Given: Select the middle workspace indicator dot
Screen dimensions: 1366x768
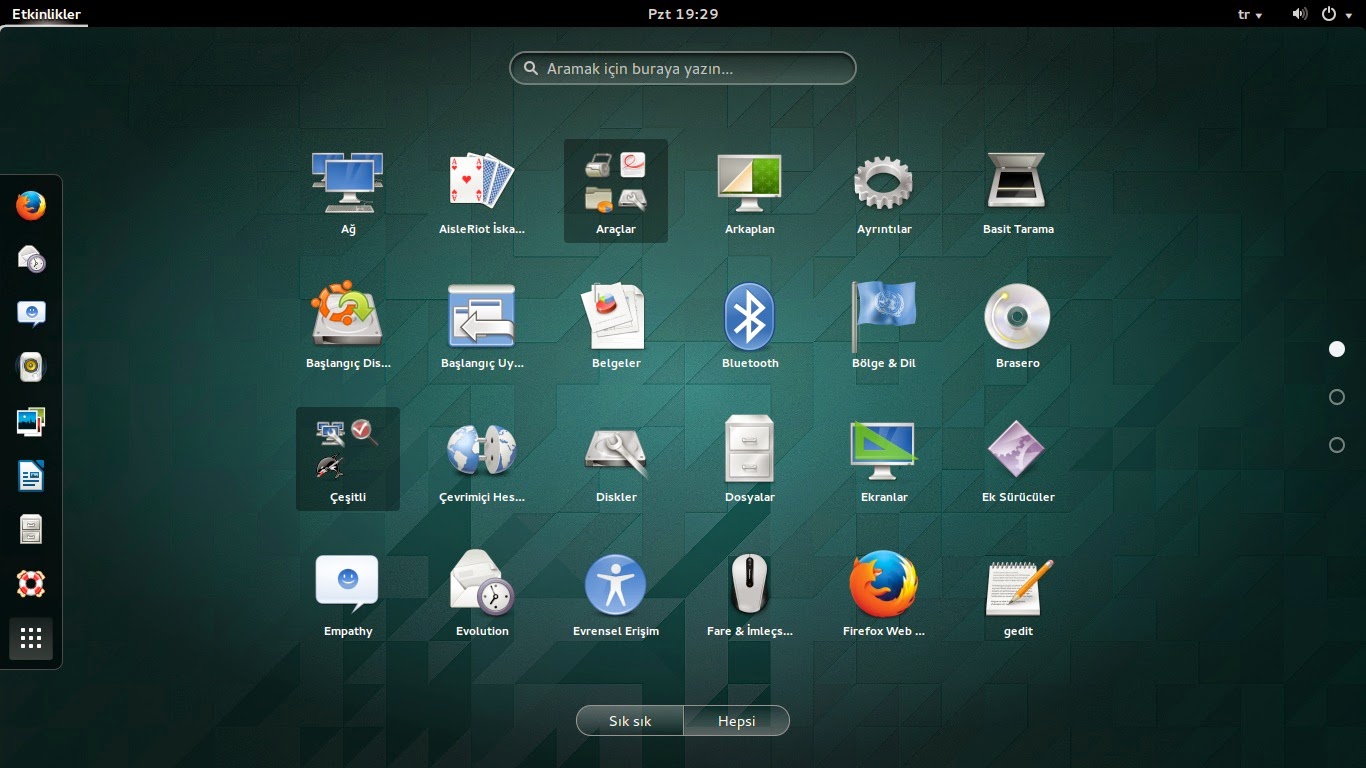Looking at the screenshot, I should pyautogui.click(x=1337, y=397).
